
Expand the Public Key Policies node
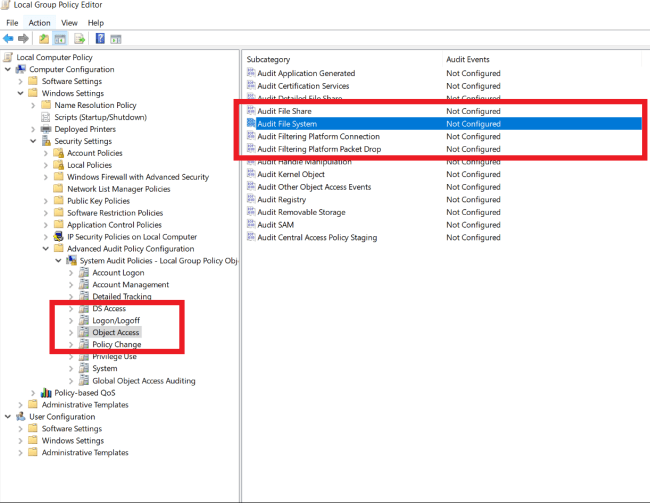(x=46, y=201)
